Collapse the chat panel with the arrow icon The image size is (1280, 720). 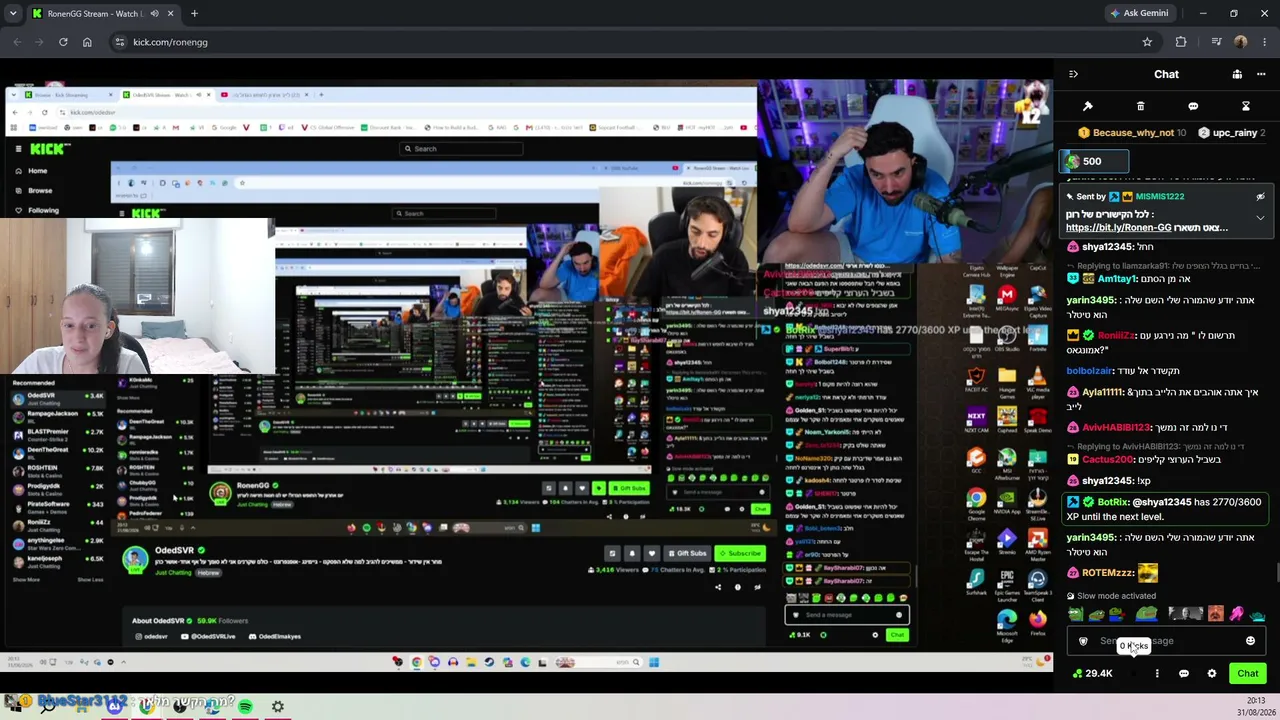[1073, 74]
